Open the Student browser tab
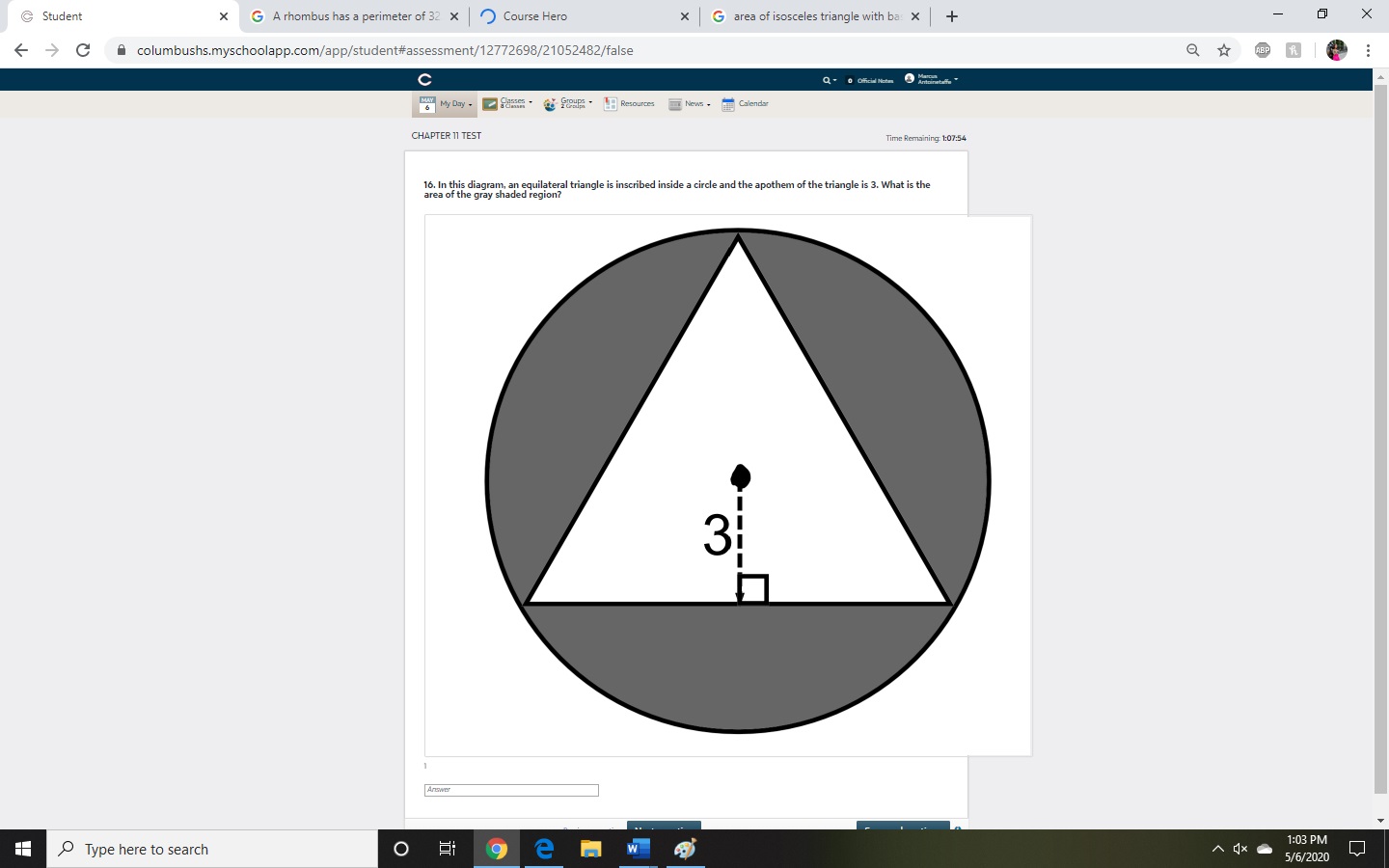Viewport: 1389px width, 868px height. point(106,15)
